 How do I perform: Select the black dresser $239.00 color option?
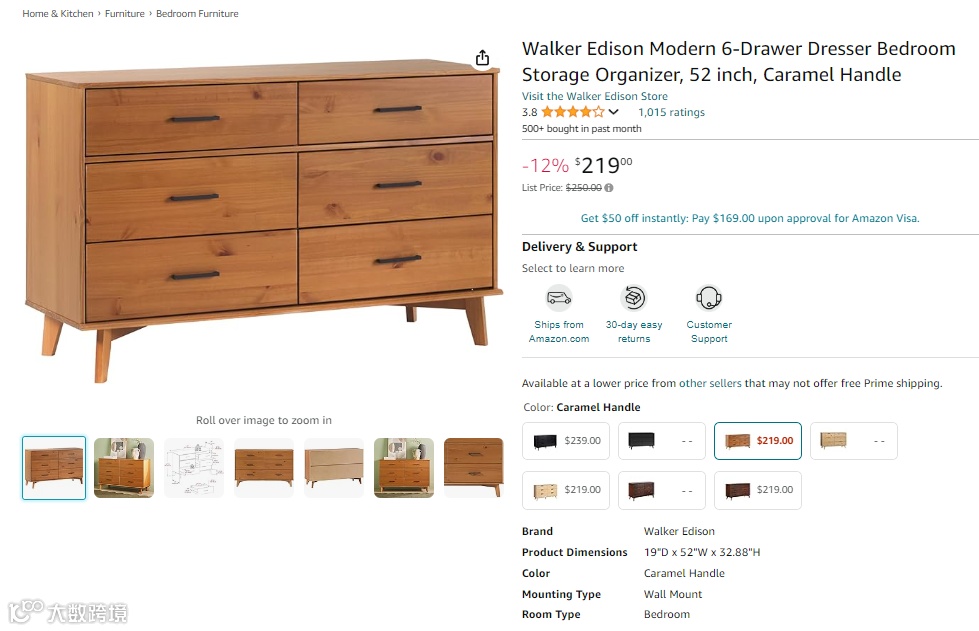[x=566, y=441]
